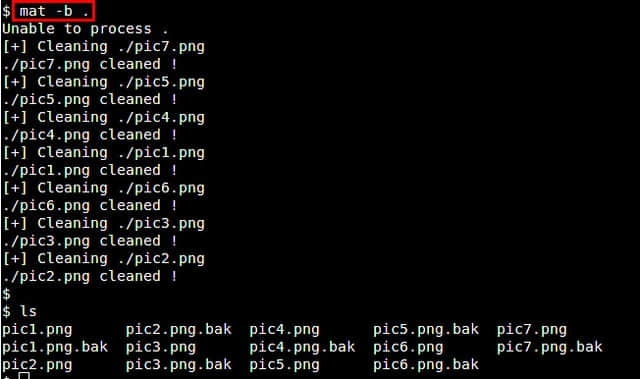This screenshot has height=379, width=640.
Task: Click pic1.png.bak in the listing
Action: click(55, 347)
